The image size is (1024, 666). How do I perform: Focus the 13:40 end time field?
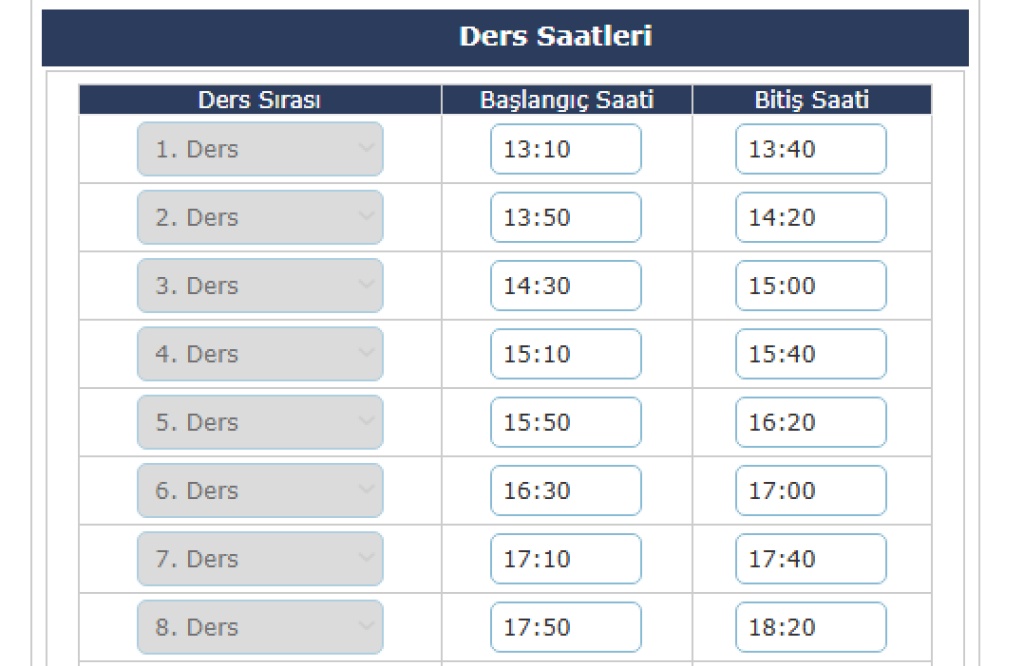tap(810, 149)
